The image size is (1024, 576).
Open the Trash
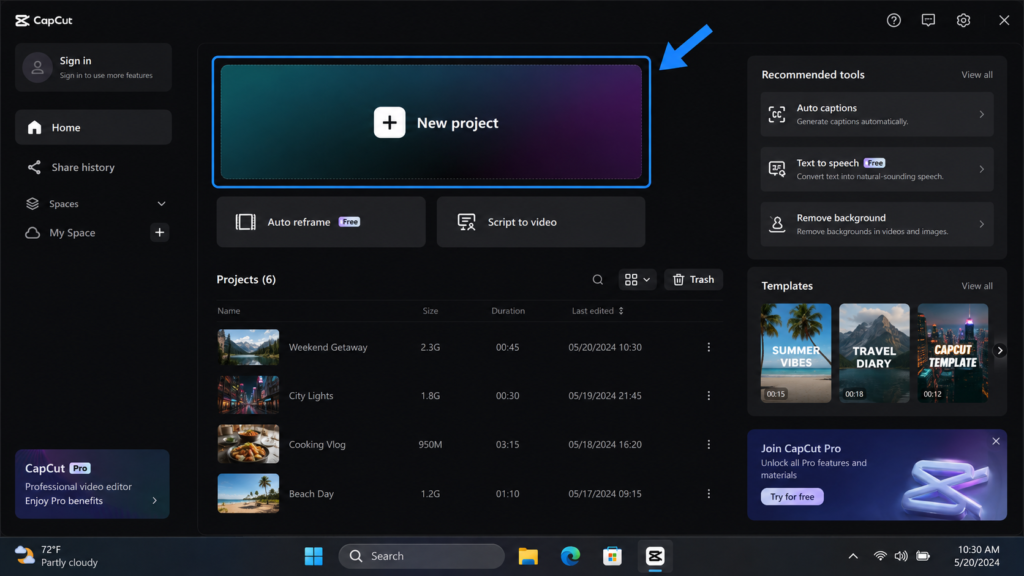(x=694, y=280)
